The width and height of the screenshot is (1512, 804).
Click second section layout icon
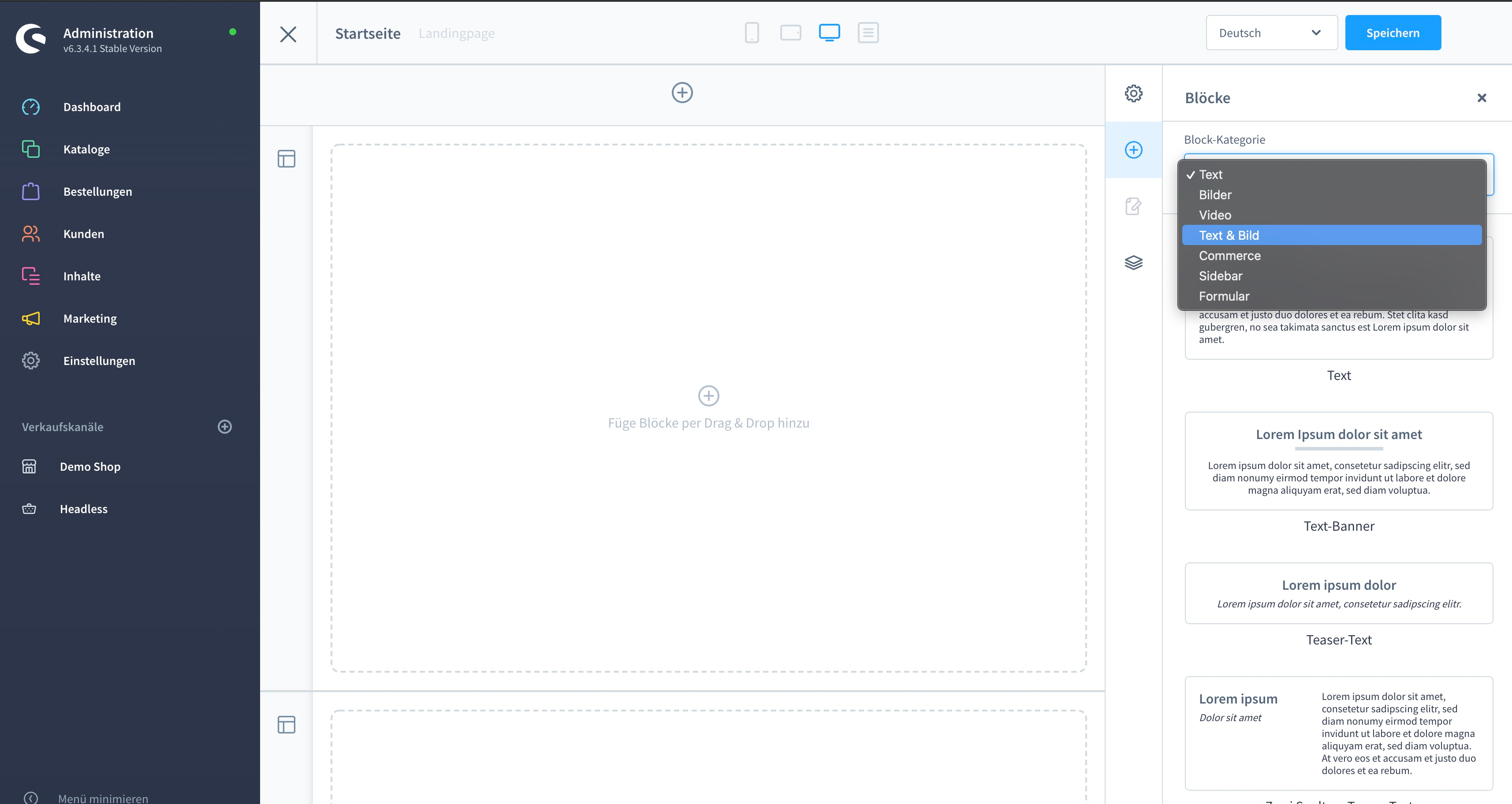coord(287,725)
